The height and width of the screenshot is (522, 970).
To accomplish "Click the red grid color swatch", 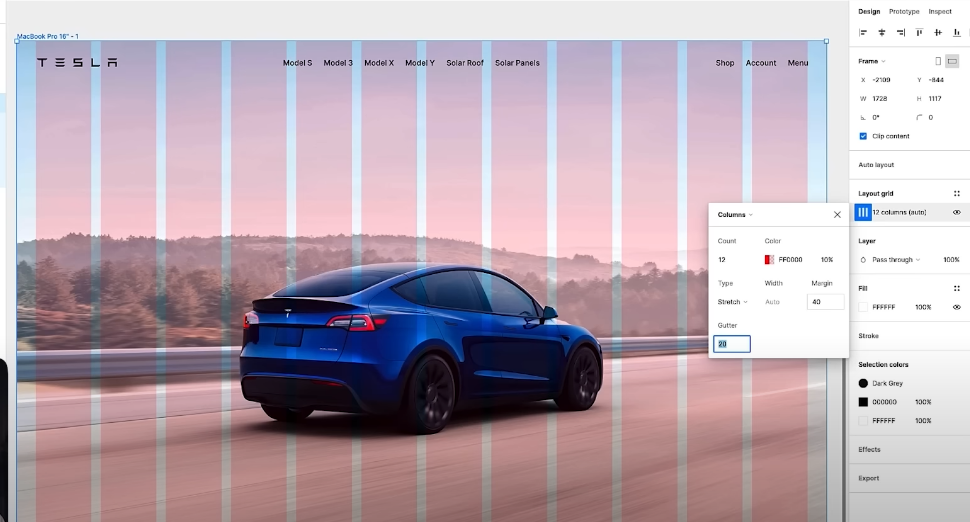I will coord(769,260).
